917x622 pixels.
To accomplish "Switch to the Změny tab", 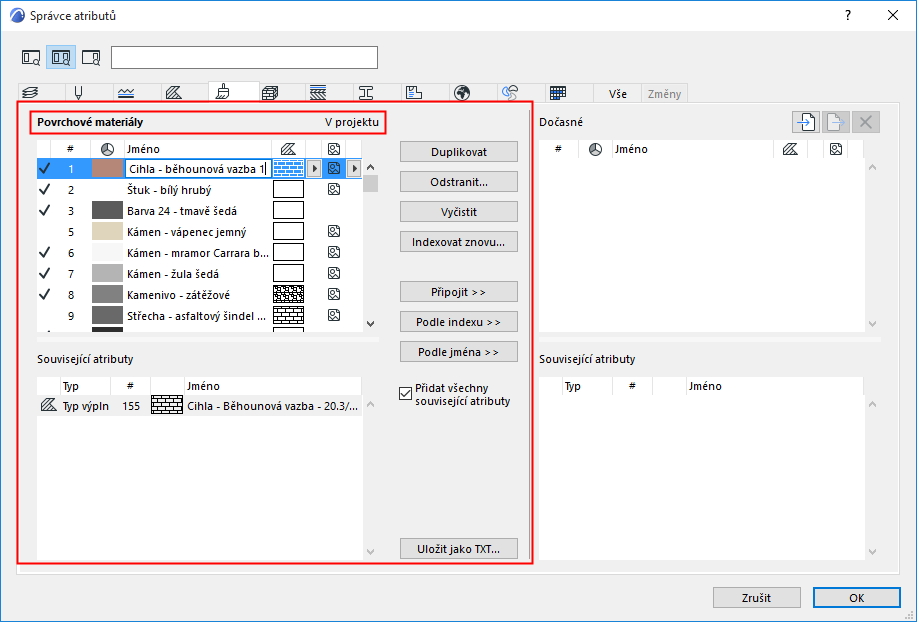I will (x=664, y=94).
